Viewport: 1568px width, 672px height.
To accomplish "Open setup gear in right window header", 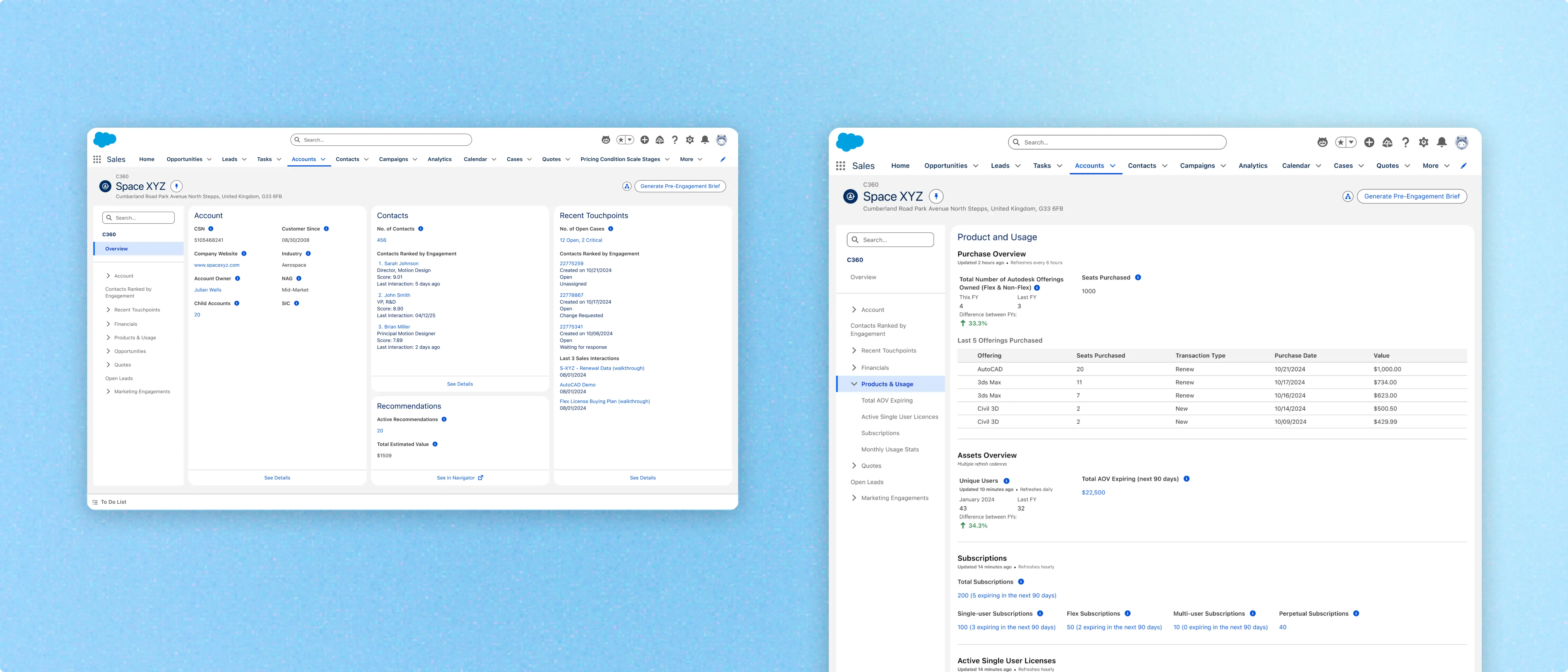I will [x=1423, y=143].
